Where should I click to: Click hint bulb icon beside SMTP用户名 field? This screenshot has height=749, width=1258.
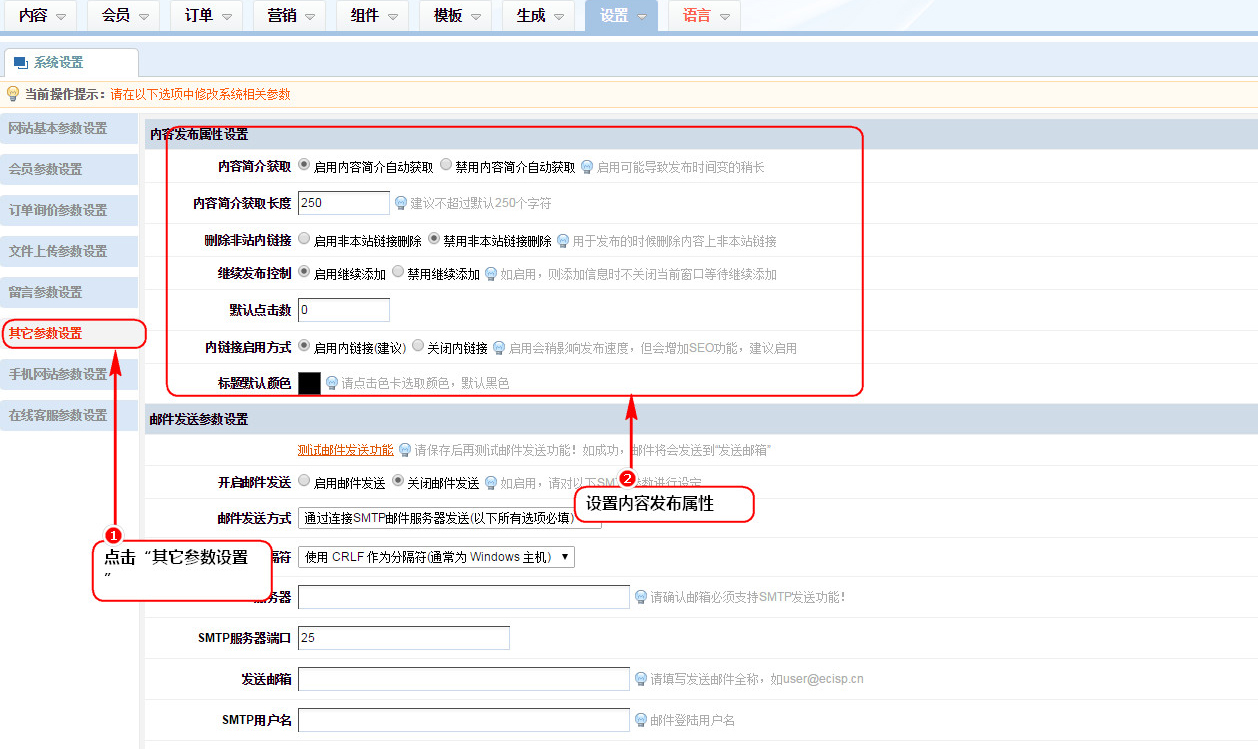(x=641, y=720)
